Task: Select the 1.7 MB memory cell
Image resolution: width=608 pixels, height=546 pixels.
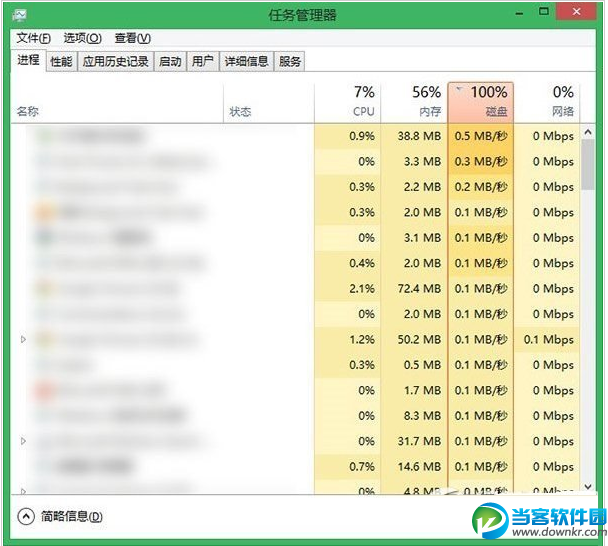Action: pos(414,390)
